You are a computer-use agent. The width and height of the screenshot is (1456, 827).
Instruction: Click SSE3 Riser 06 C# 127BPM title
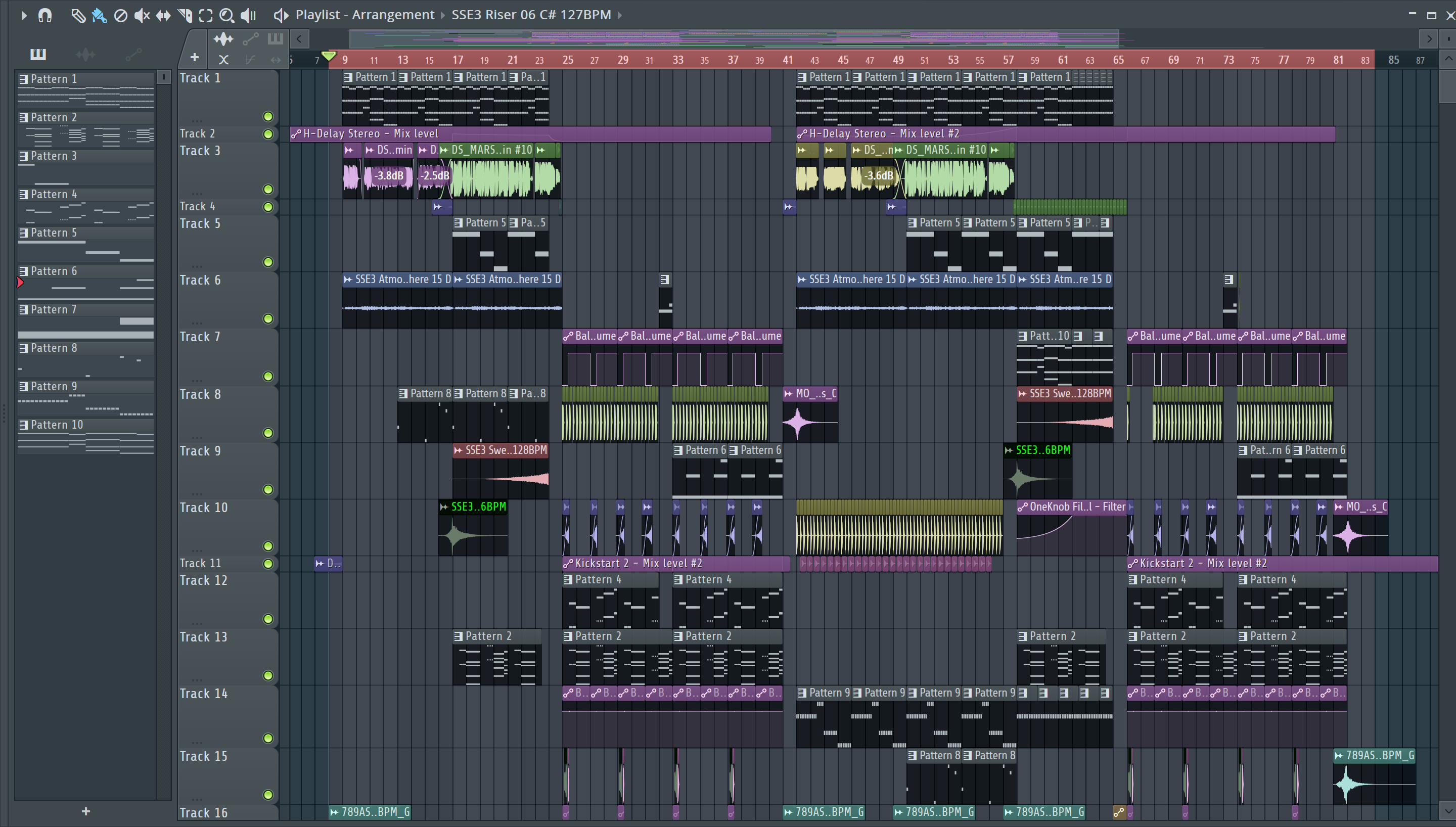[x=531, y=15]
